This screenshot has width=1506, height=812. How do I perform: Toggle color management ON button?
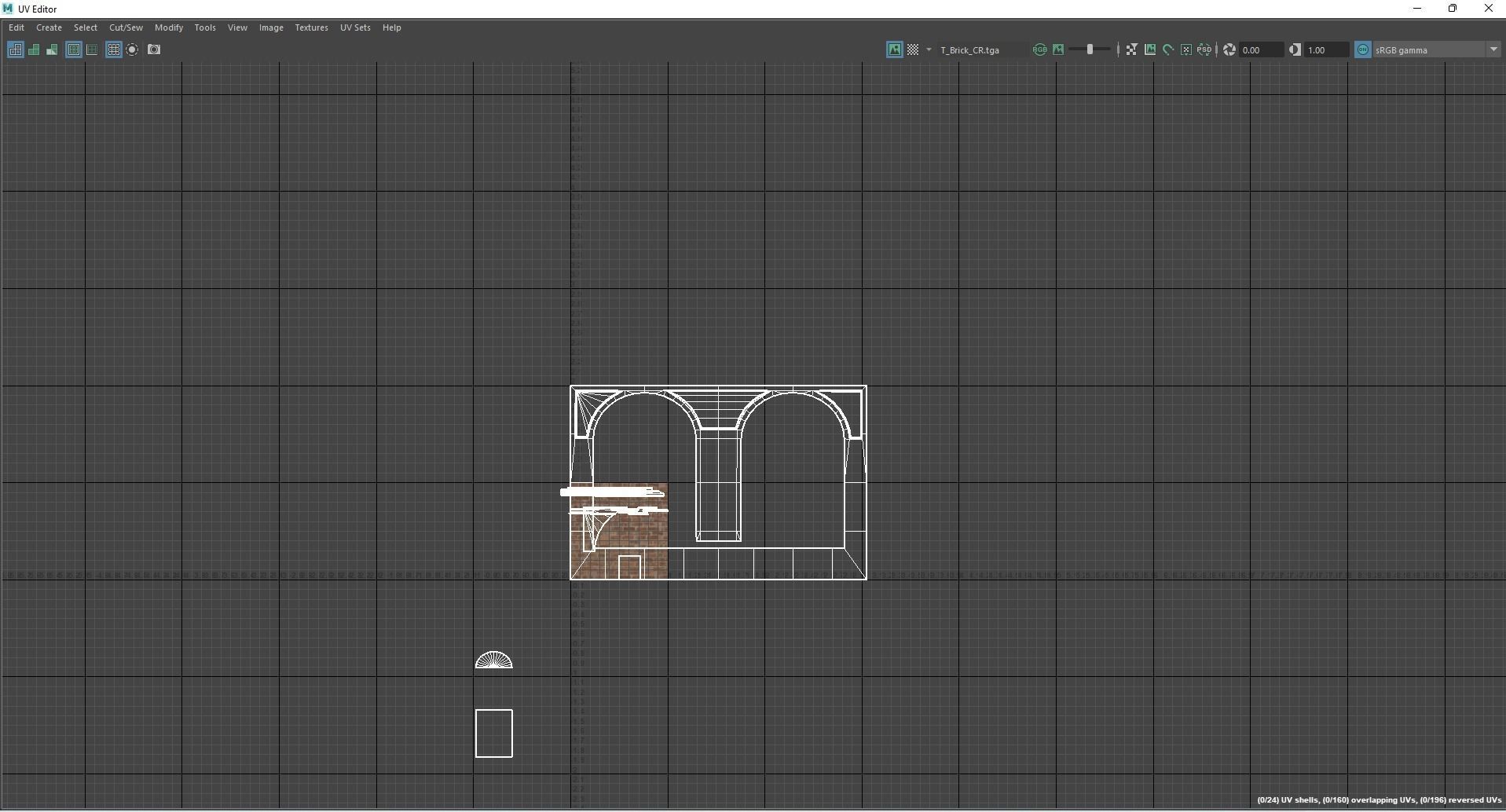1363,49
